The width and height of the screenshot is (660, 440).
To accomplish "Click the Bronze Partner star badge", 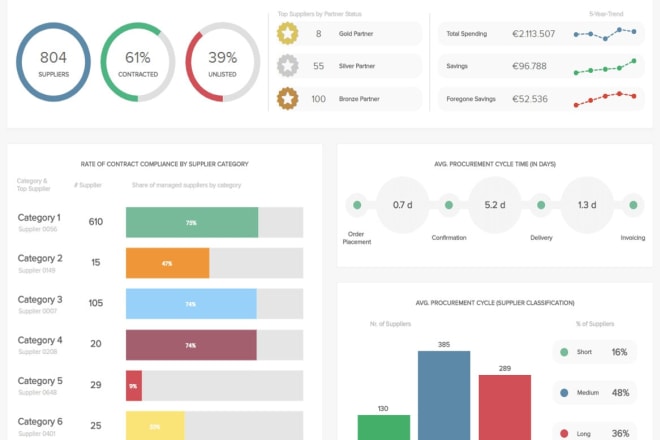I will (287, 99).
